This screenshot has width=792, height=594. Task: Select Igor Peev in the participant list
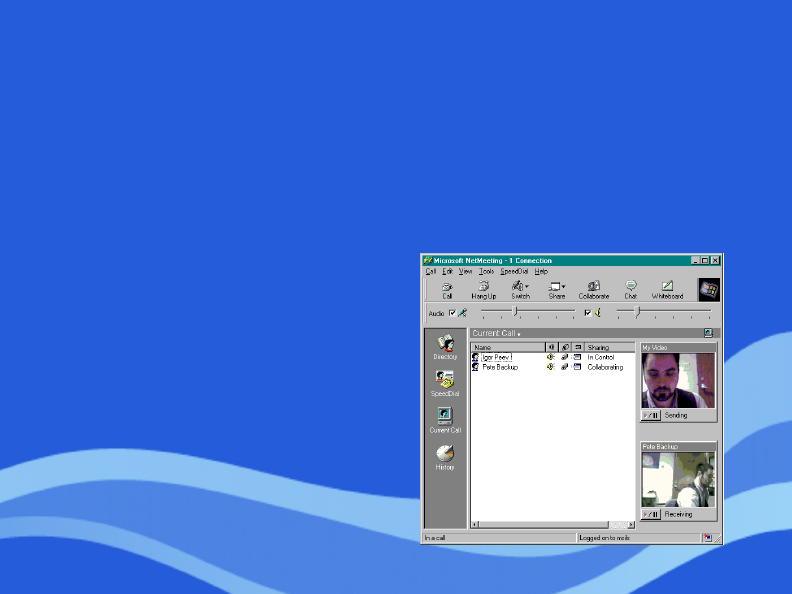[x=497, y=357]
